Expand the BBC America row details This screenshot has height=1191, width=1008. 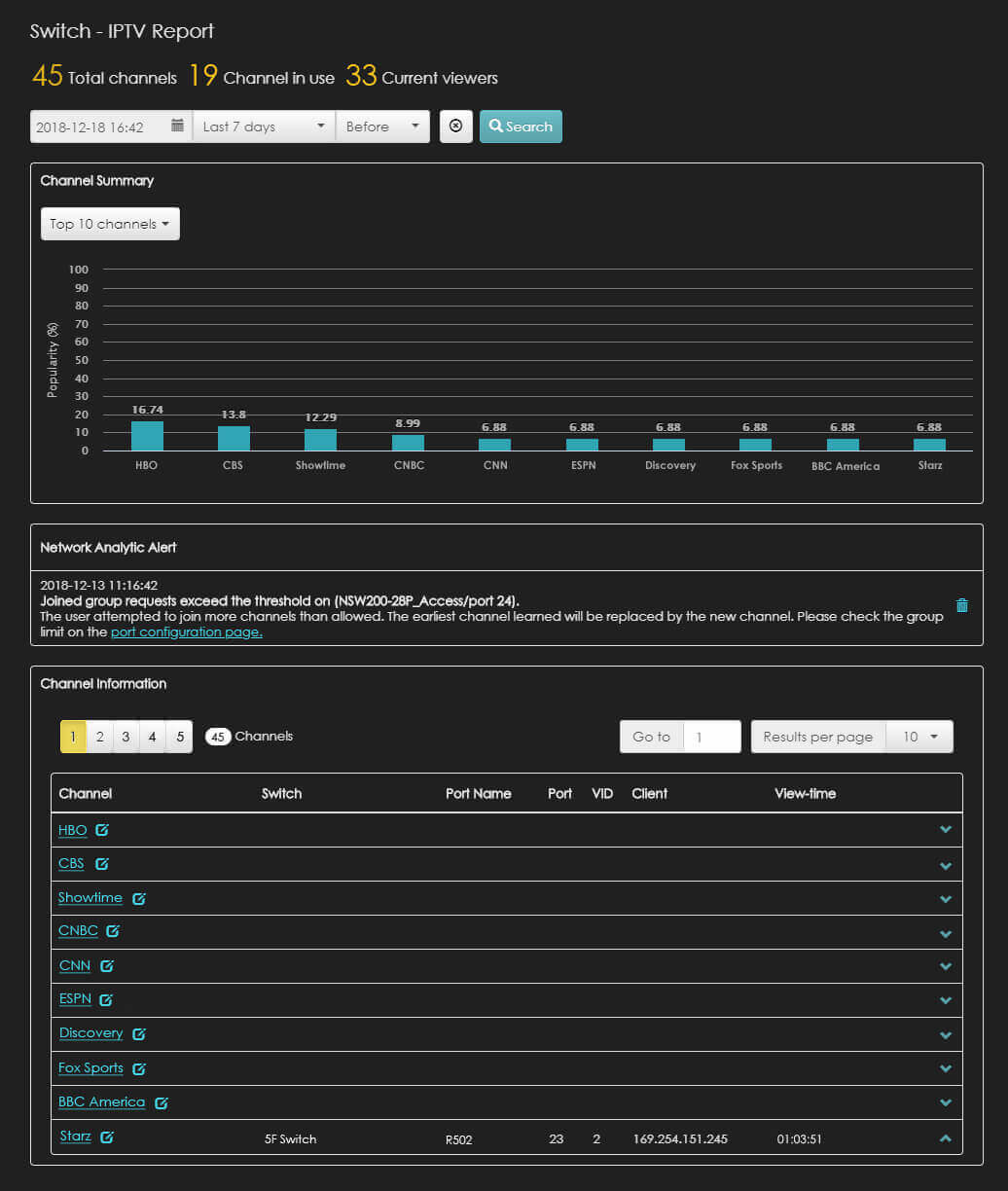pos(946,1102)
